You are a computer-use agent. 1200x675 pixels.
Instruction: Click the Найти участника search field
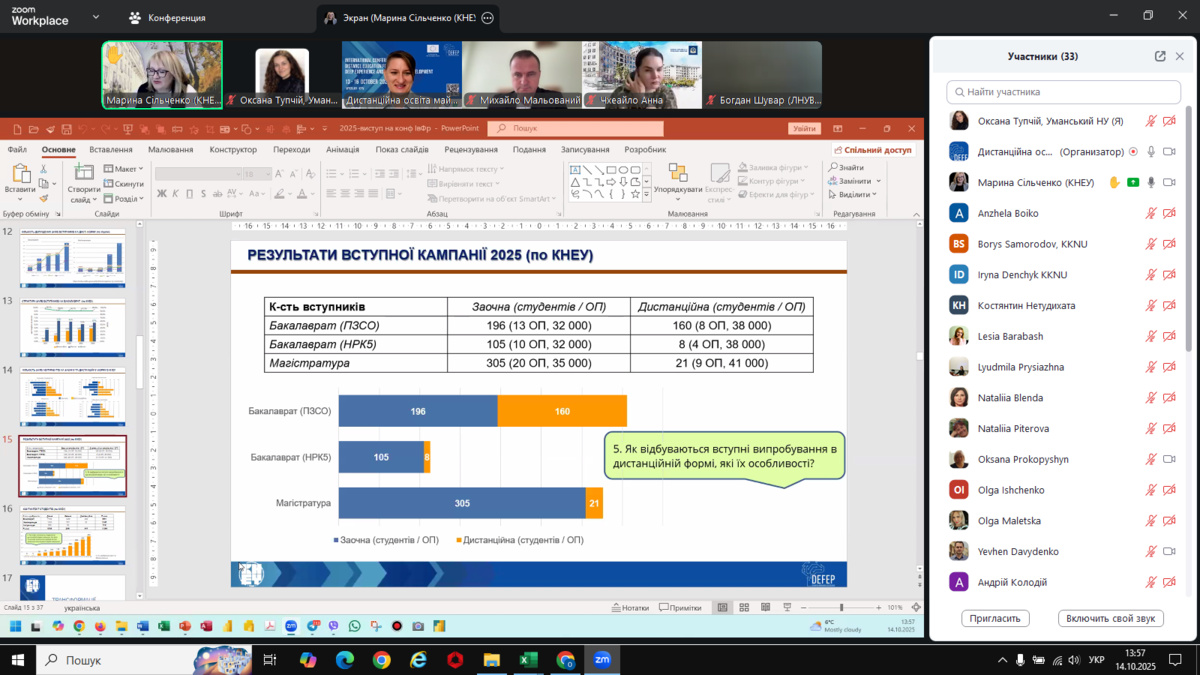[x=1063, y=92]
